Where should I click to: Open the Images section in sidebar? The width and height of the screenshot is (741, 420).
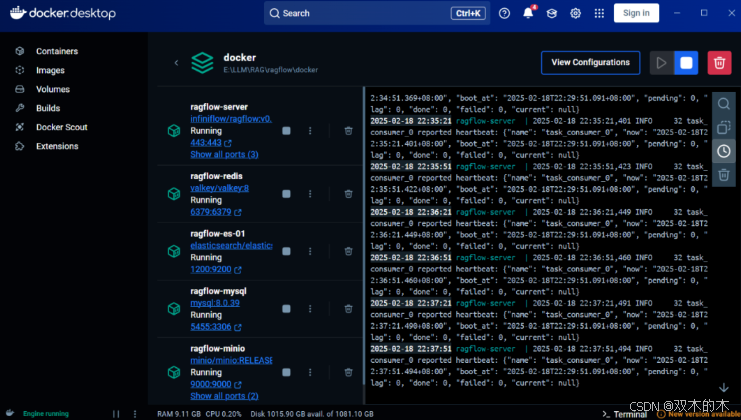point(50,70)
